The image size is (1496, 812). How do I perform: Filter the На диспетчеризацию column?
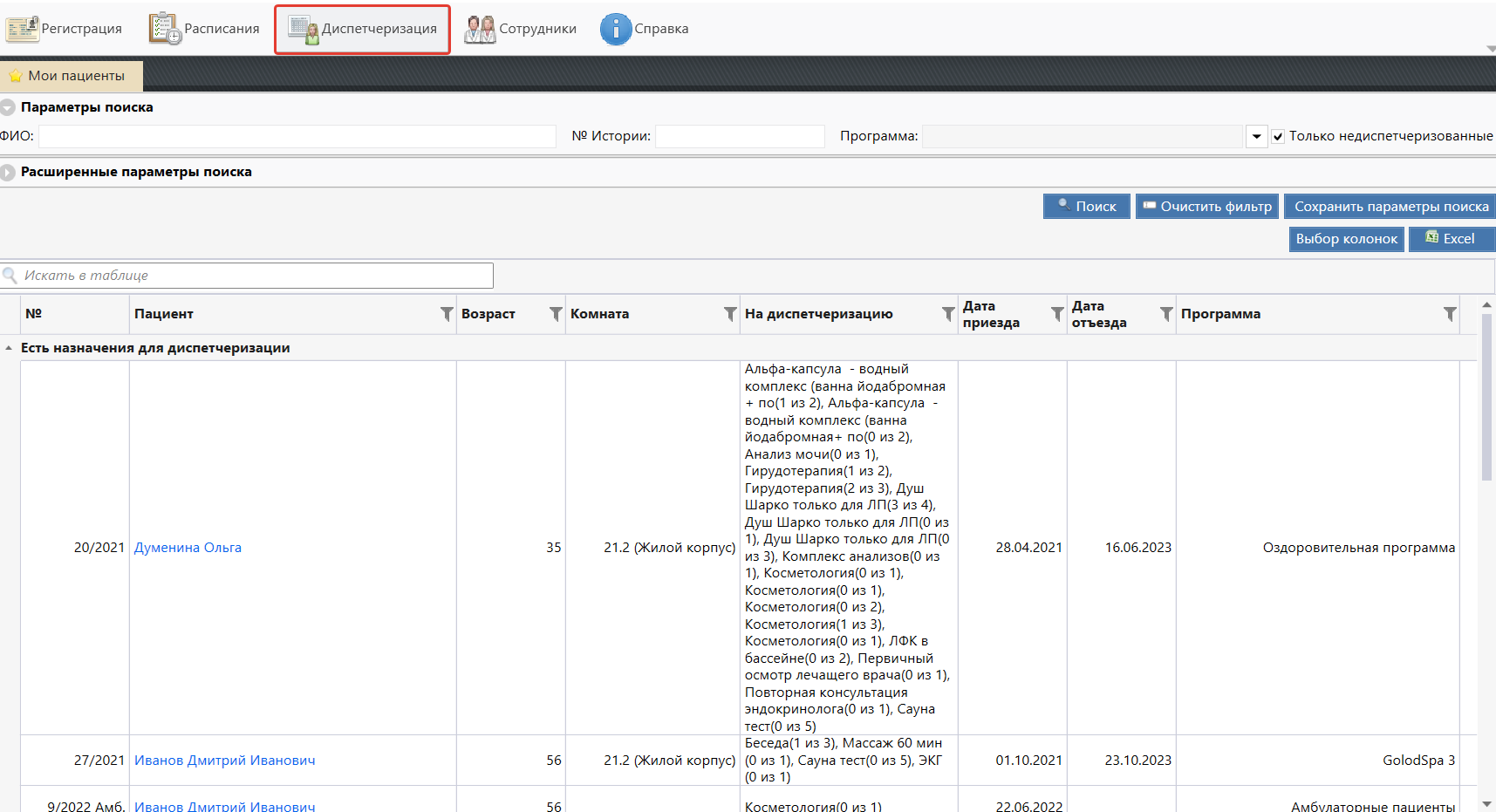pos(948,314)
